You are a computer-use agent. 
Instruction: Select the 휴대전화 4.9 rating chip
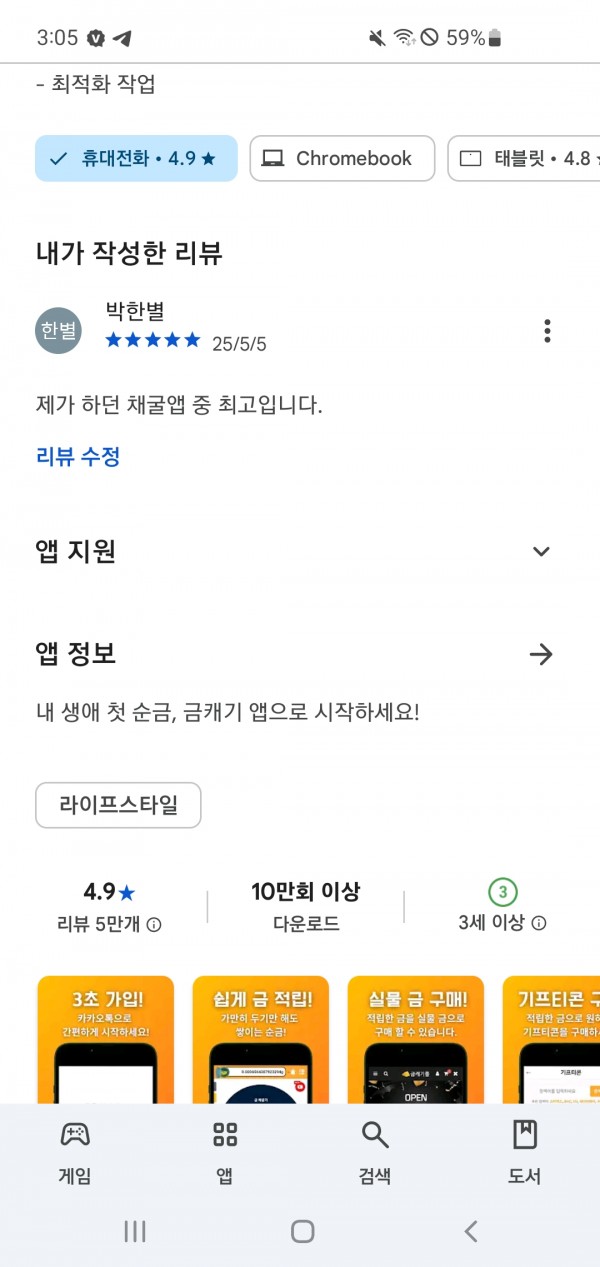pyautogui.click(x=136, y=158)
